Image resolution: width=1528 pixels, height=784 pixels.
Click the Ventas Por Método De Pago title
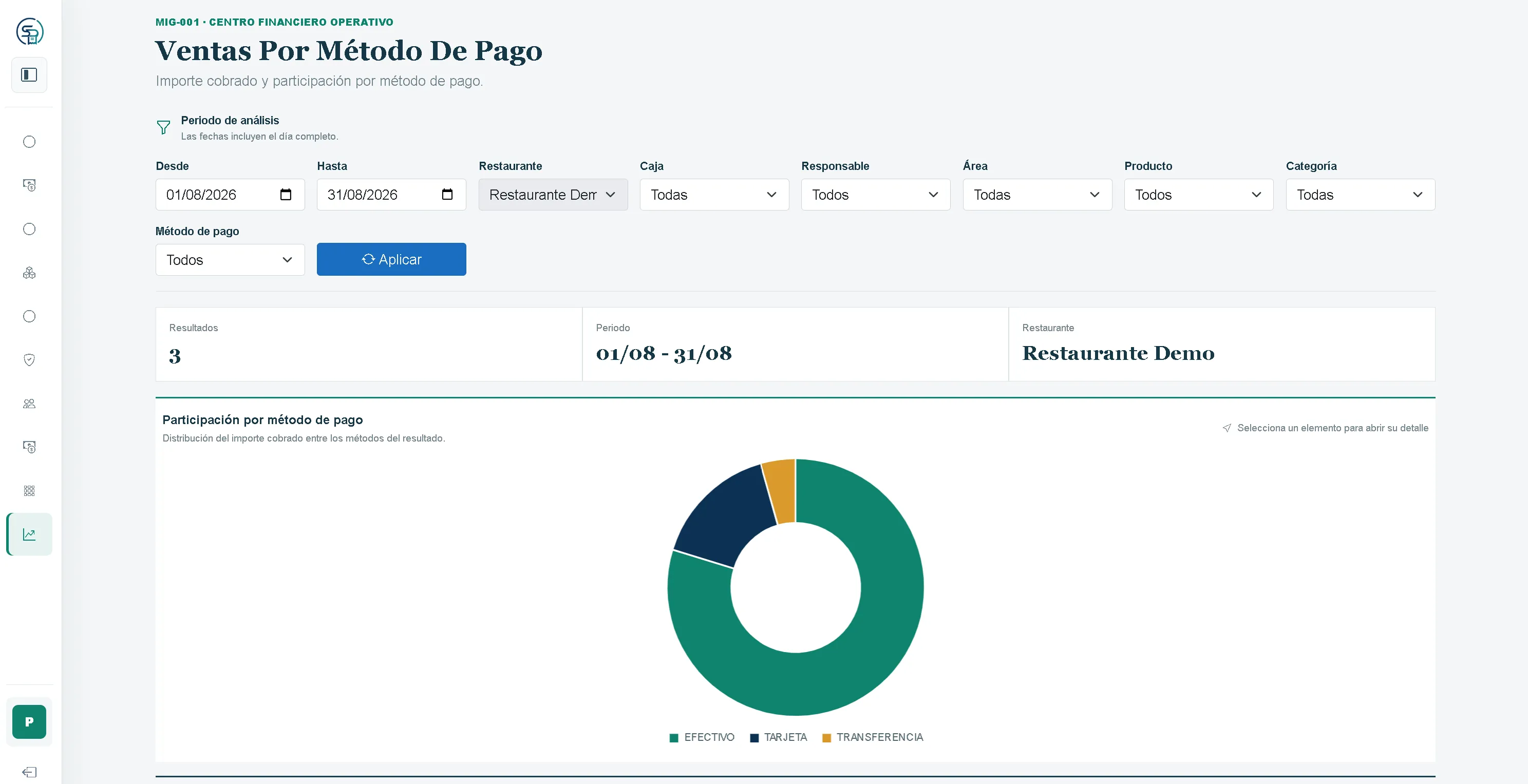click(x=349, y=50)
